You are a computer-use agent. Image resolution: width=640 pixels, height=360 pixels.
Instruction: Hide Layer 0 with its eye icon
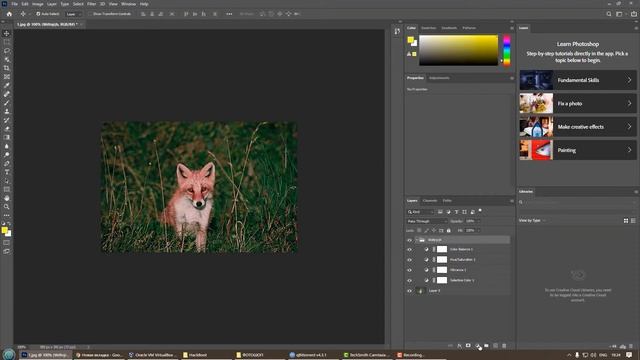click(409, 291)
